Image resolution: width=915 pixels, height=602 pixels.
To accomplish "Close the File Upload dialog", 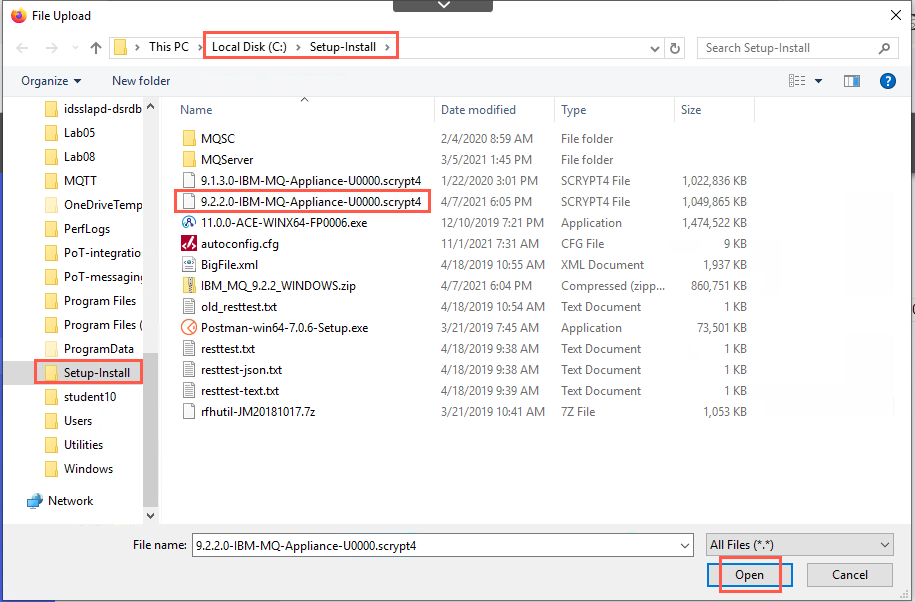I will pyautogui.click(x=896, y=15).
